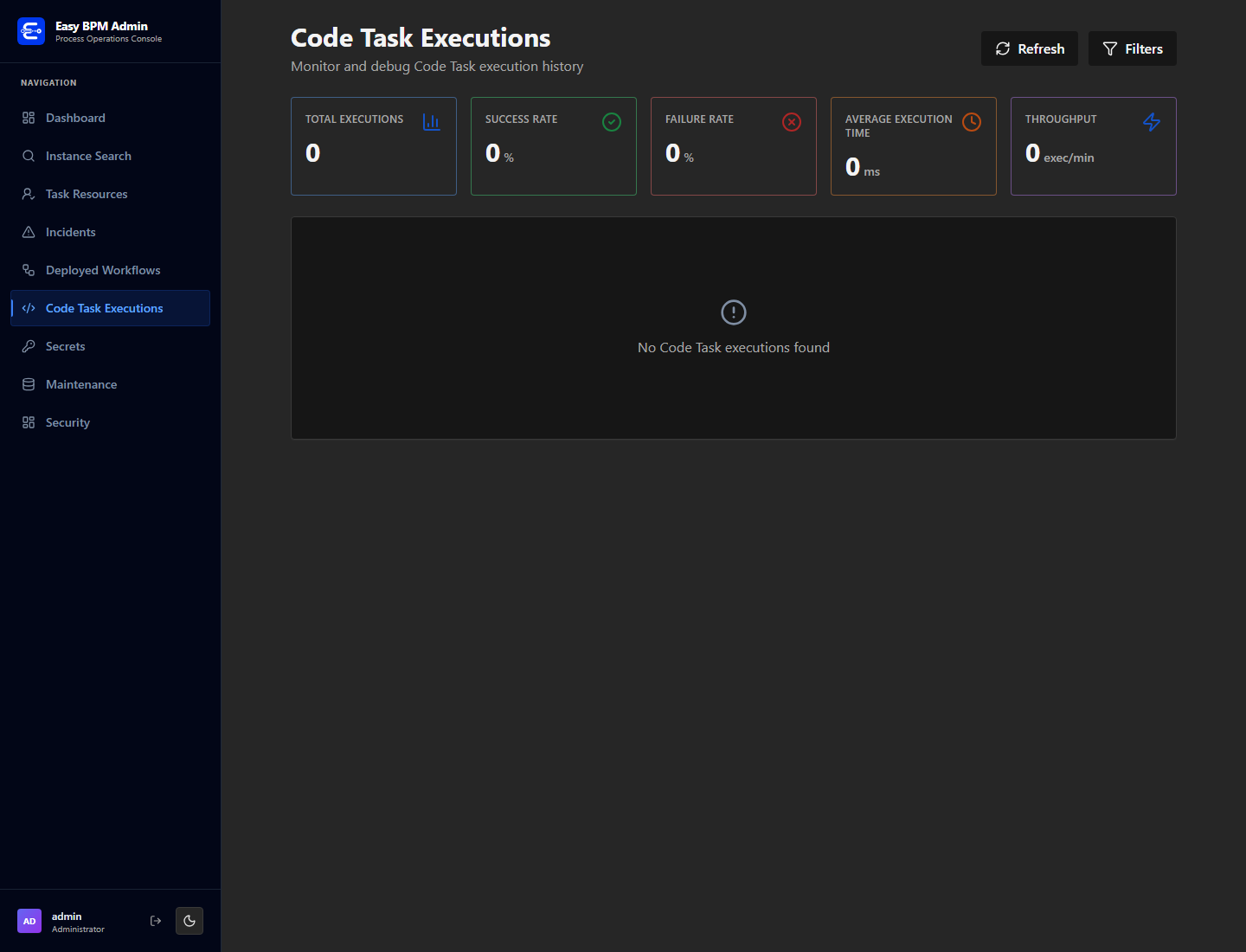Image resolution: width=1246 pixels, height=952 pixels.
Task: Go to Maintenance
Action: [x=110, y=384]
